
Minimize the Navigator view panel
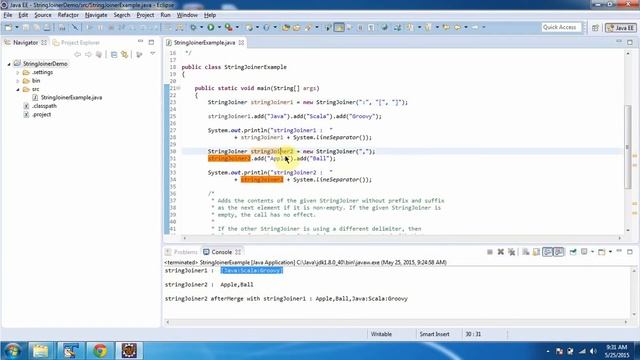point(140,42)
